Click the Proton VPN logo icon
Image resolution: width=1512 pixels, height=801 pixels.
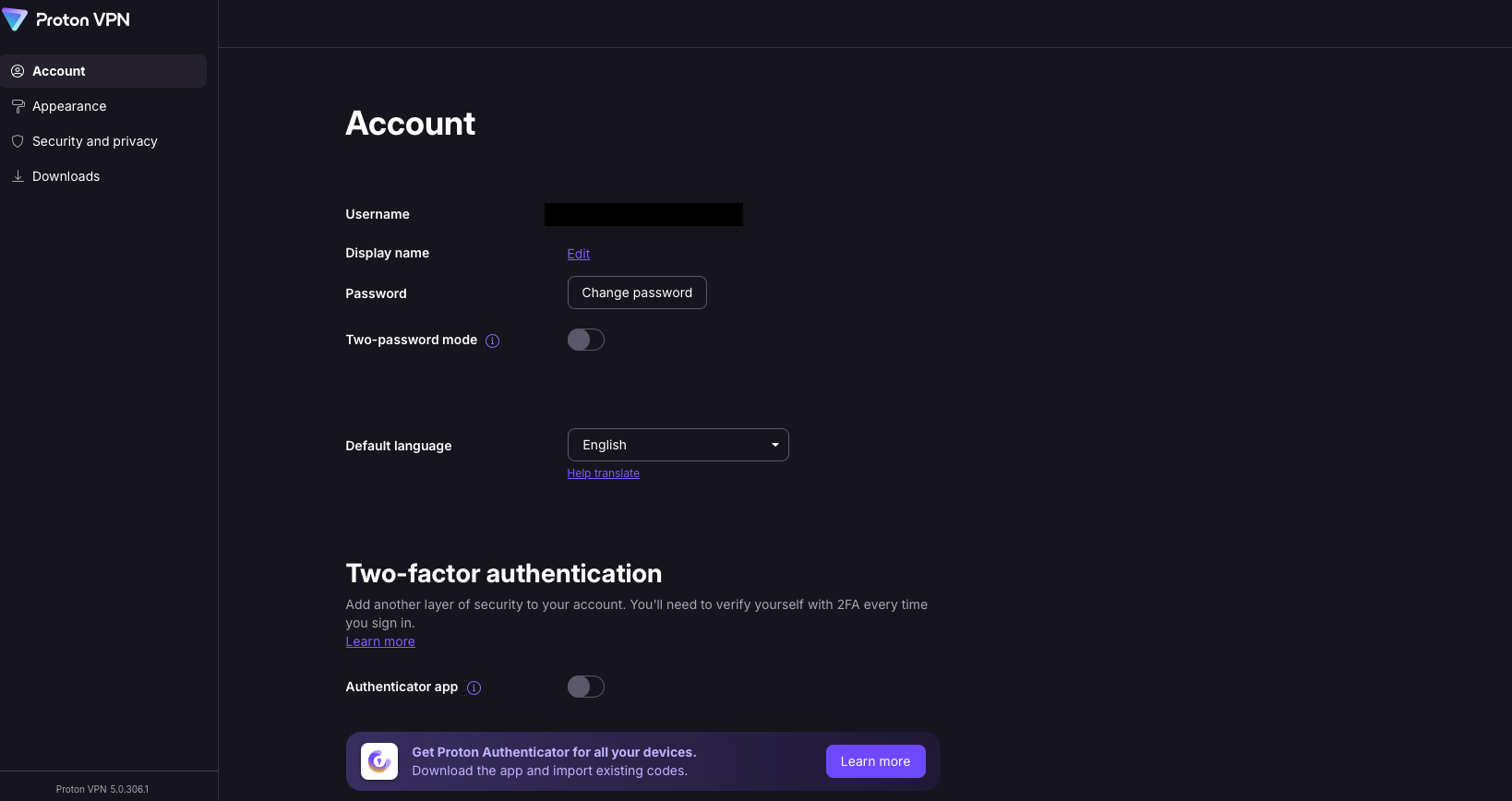pyautogui.click(x=15, y=19)
